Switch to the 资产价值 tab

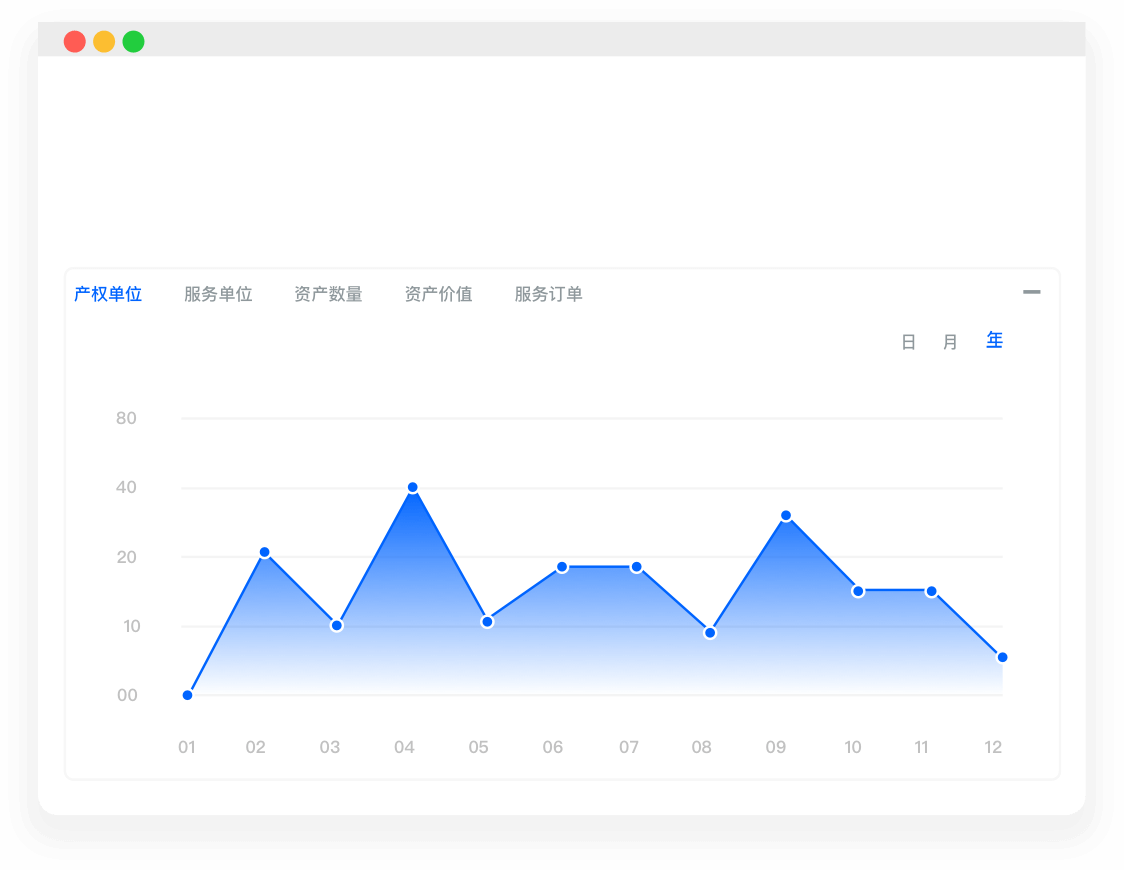(x=439, y=294)
